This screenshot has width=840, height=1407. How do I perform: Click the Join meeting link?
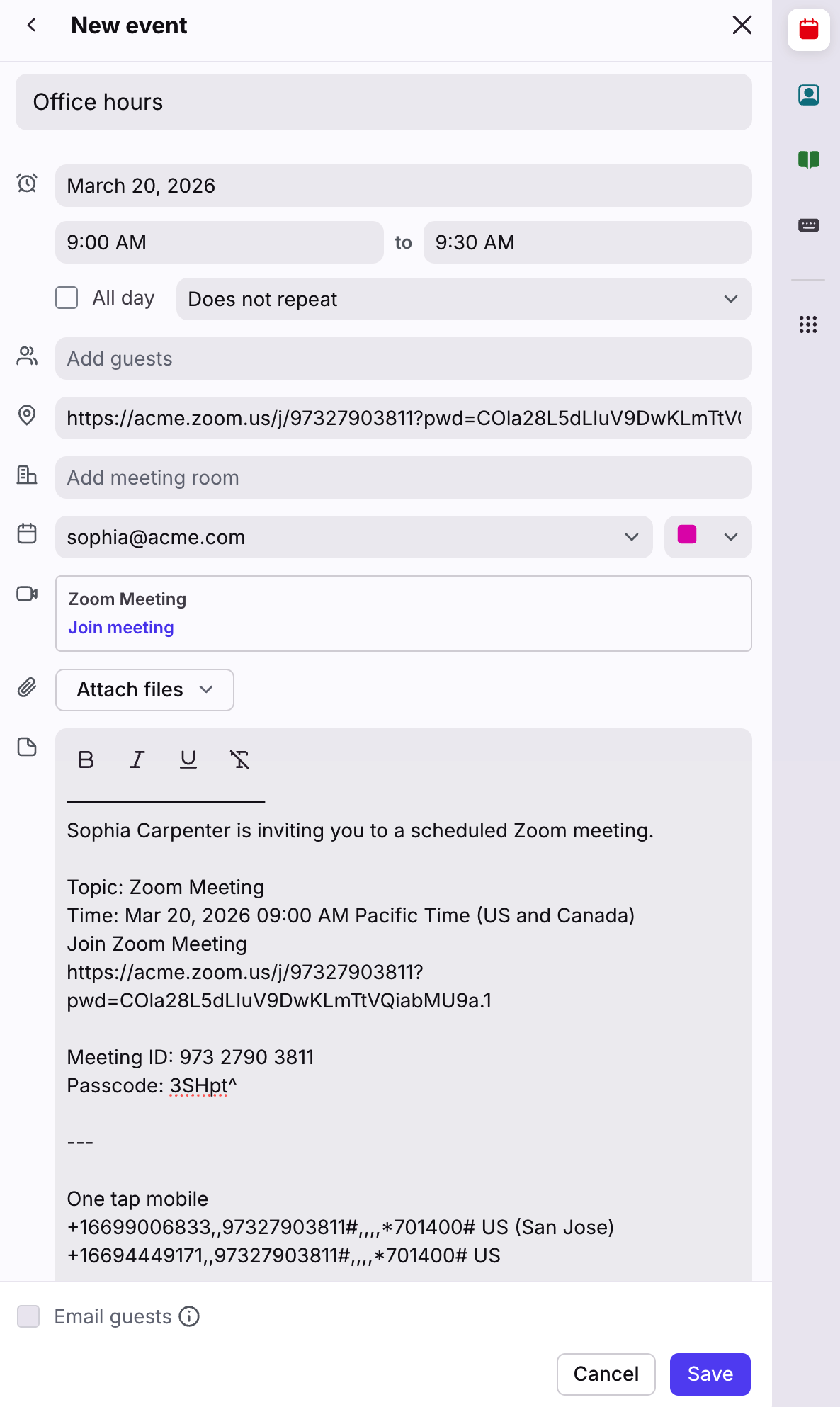[121, 628]
